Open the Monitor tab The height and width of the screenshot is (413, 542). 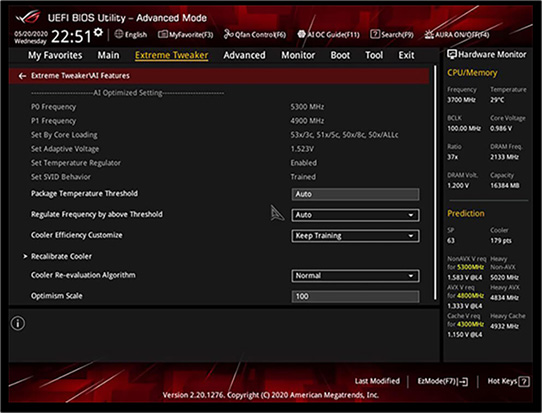298,55
